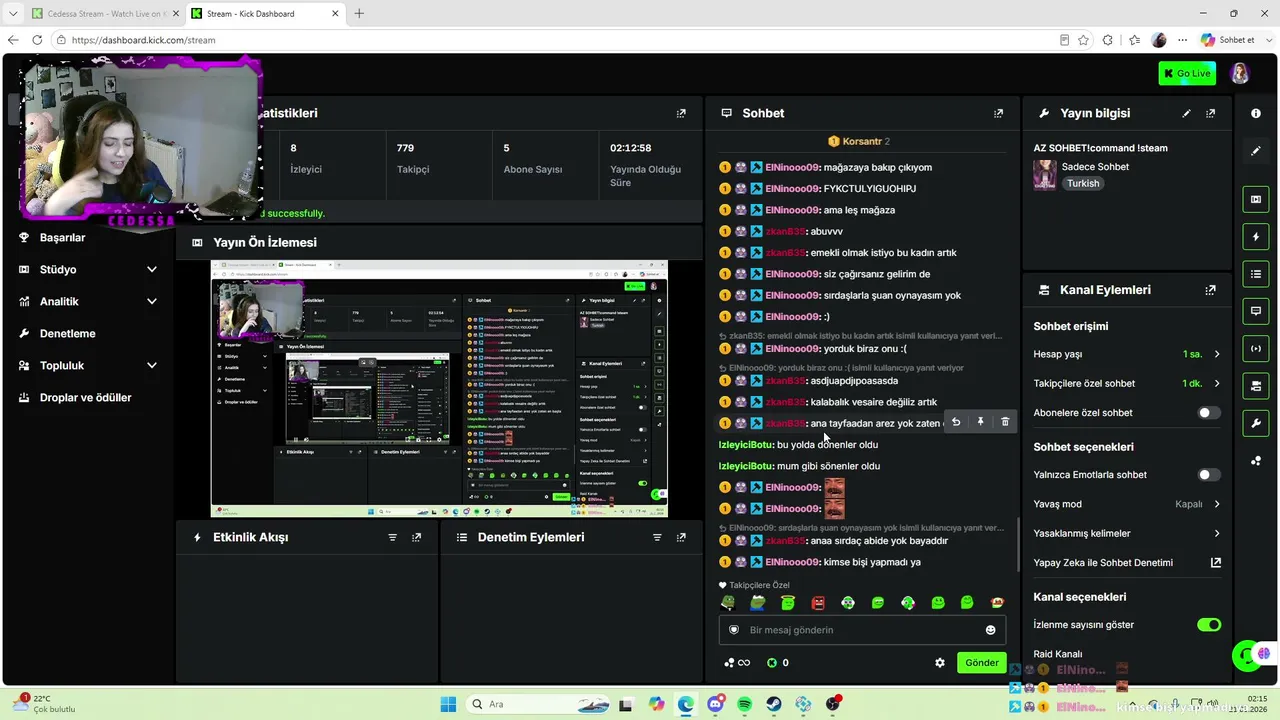Open the emoji picker in message box
The height and width of the screenshot is (720, 1280).
click(x=991, y=630)
